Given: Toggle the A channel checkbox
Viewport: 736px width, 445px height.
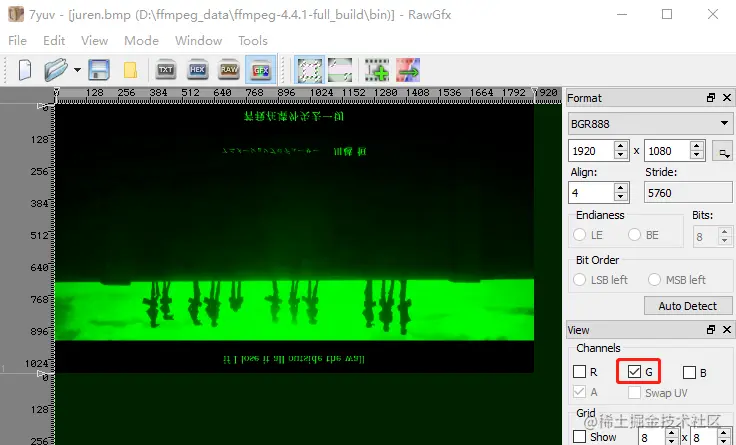Looking at the screenshot, I should [579, 392].
